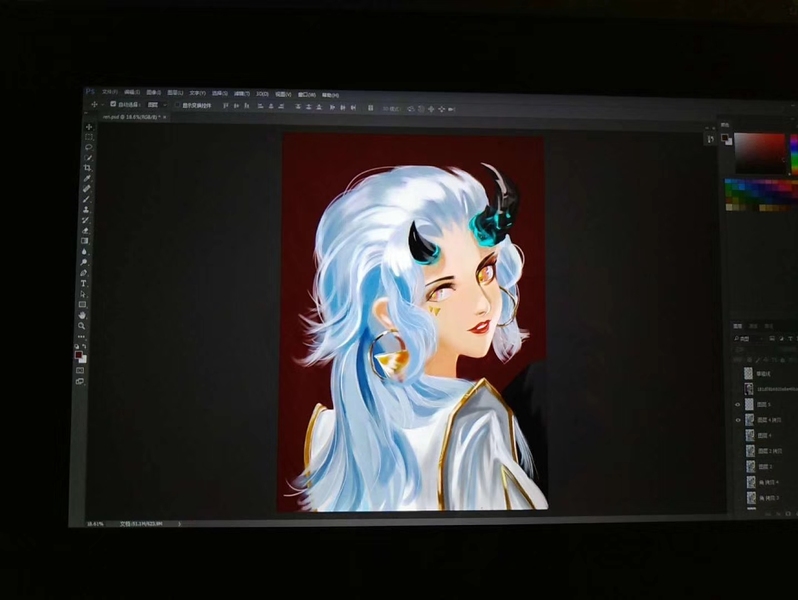
Task: Switch to the 图层 layers panel tab
Action: point(737,326)
